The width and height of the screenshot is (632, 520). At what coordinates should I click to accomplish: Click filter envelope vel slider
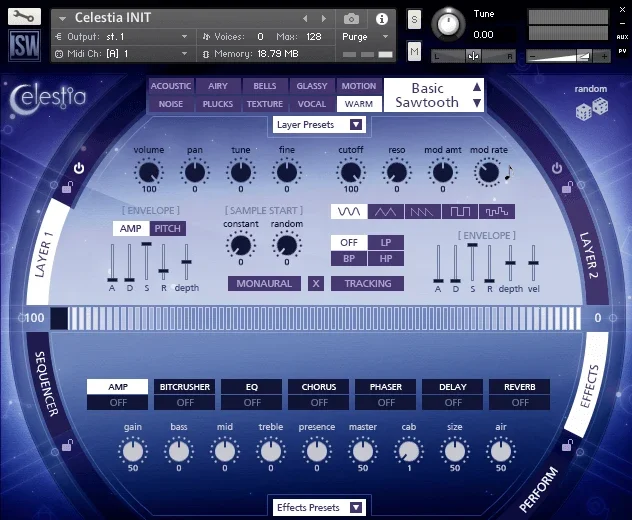point(533,263)
